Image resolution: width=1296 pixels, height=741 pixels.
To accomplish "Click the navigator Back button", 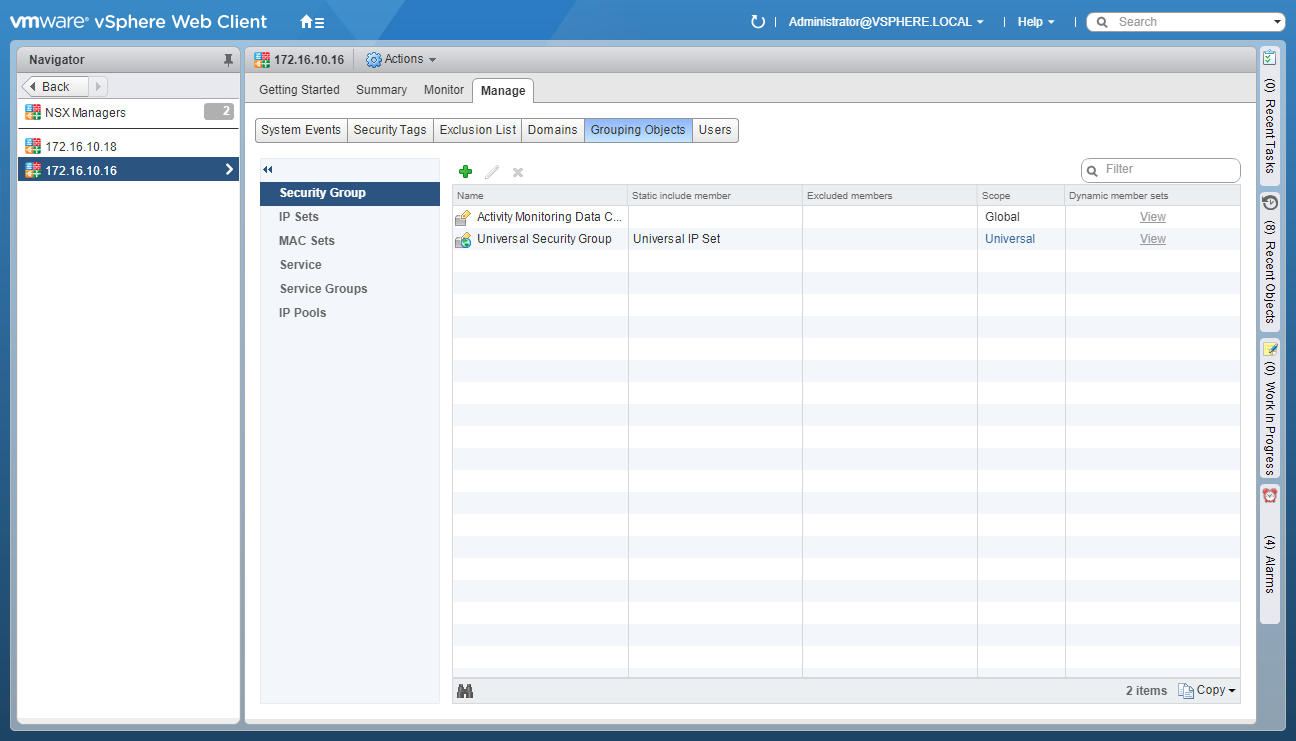I will tap(55, 87).
